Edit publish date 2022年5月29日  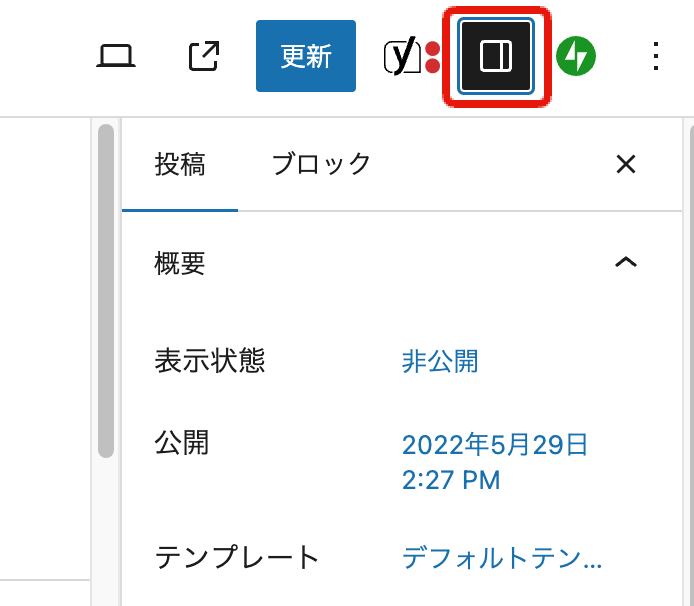point(495,462)
